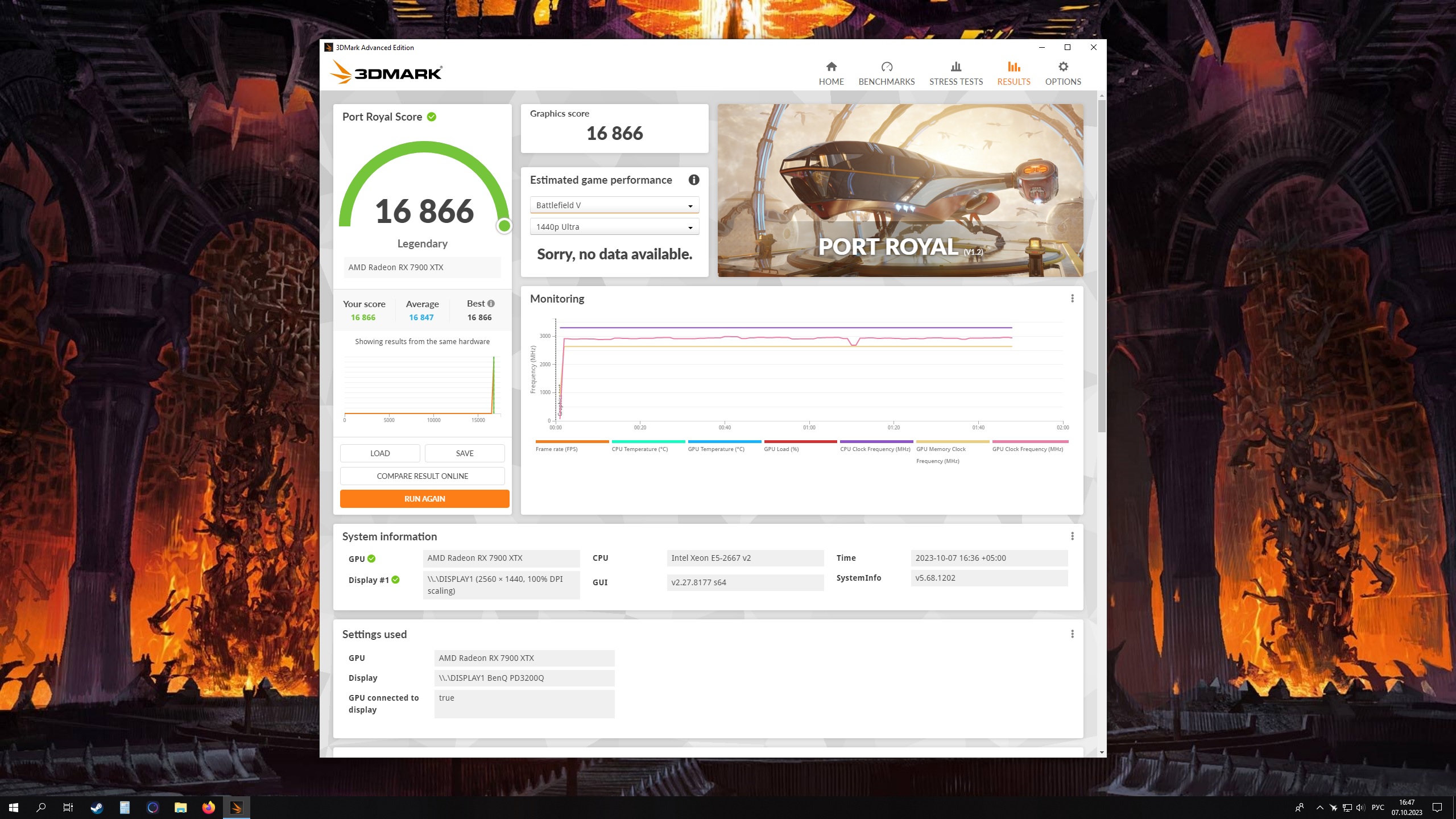Image resolution: width=1456 pixels, height=819 pixels.
Task: Click info icon next to Estimated game performance
Action: coord(693,180)
